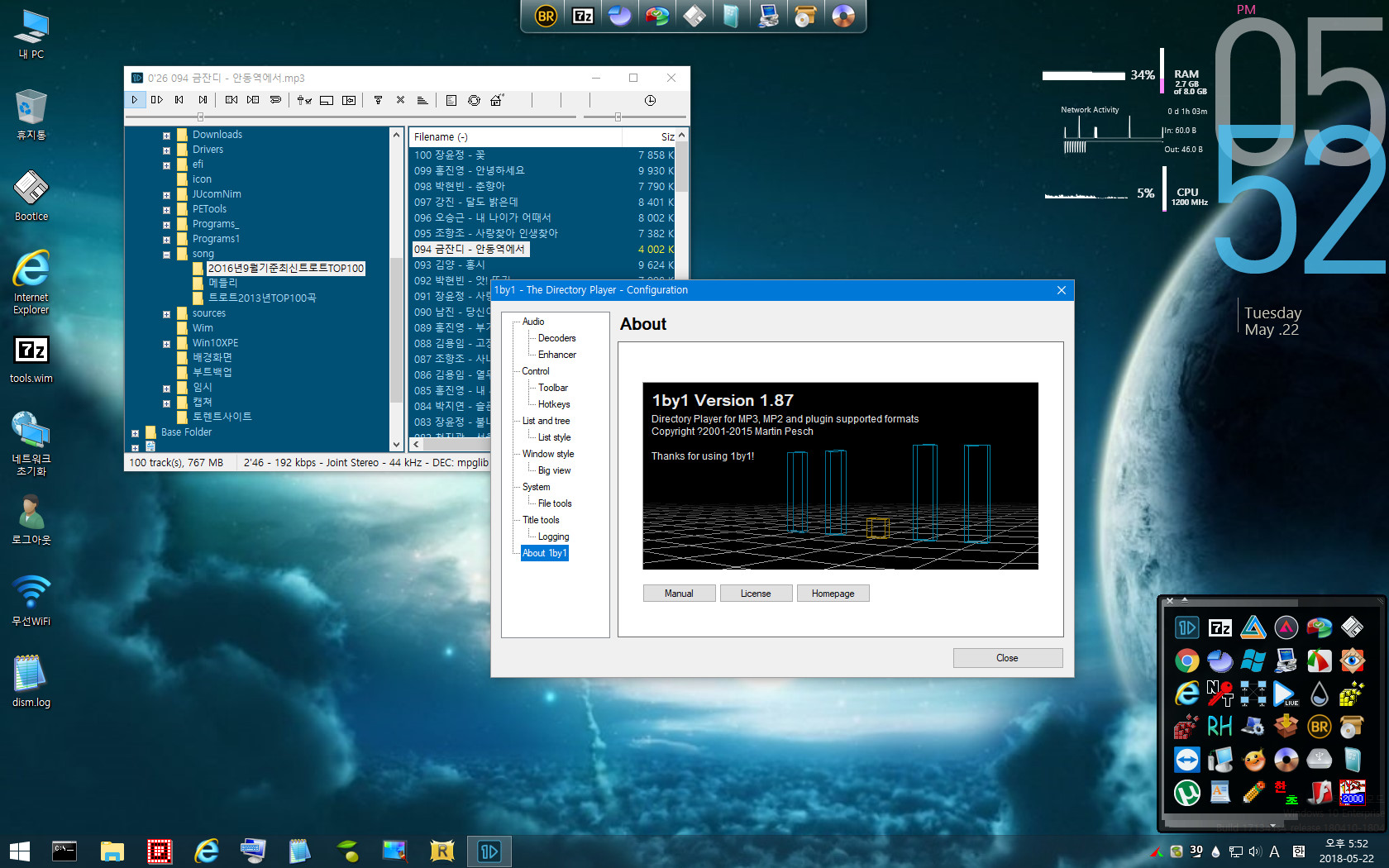Click the Homepage button
Screen dimensions: 1389x868
point(833,594)
